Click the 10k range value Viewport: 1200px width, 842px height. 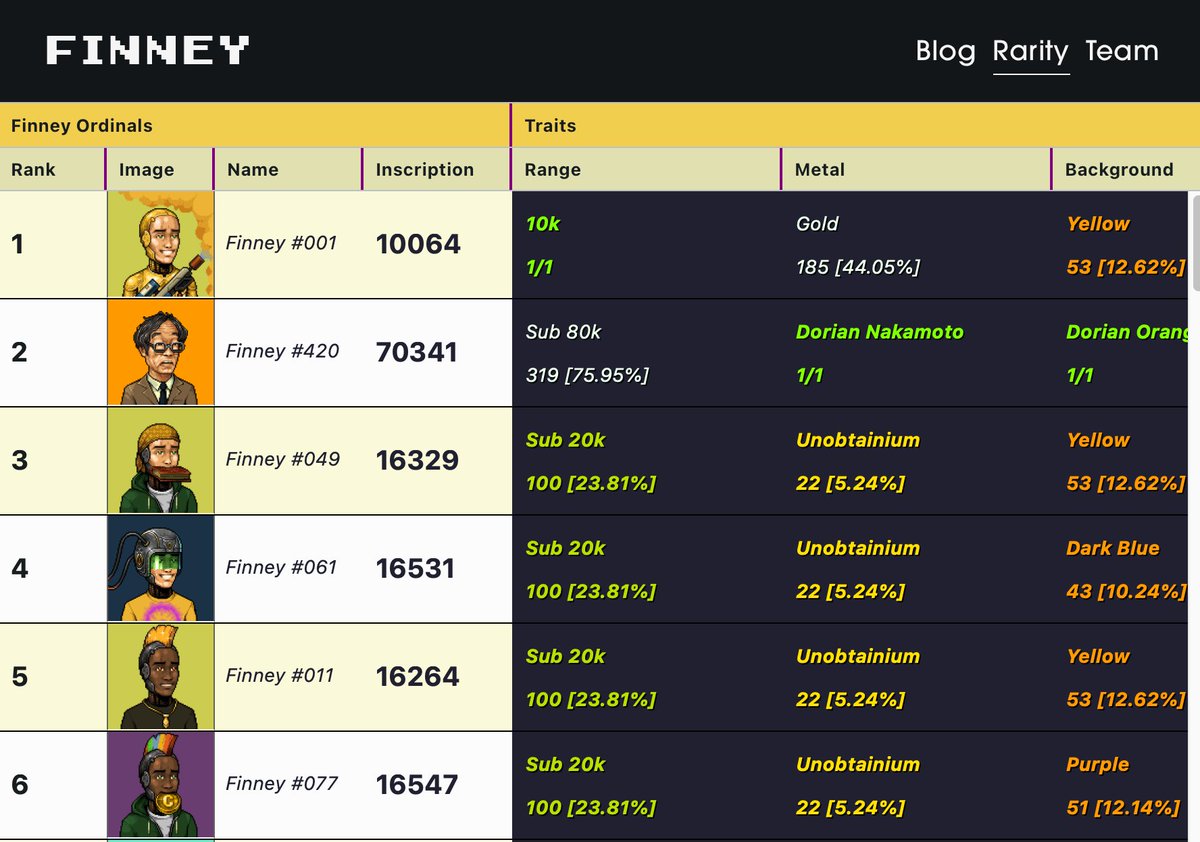(x=543, y=224)
